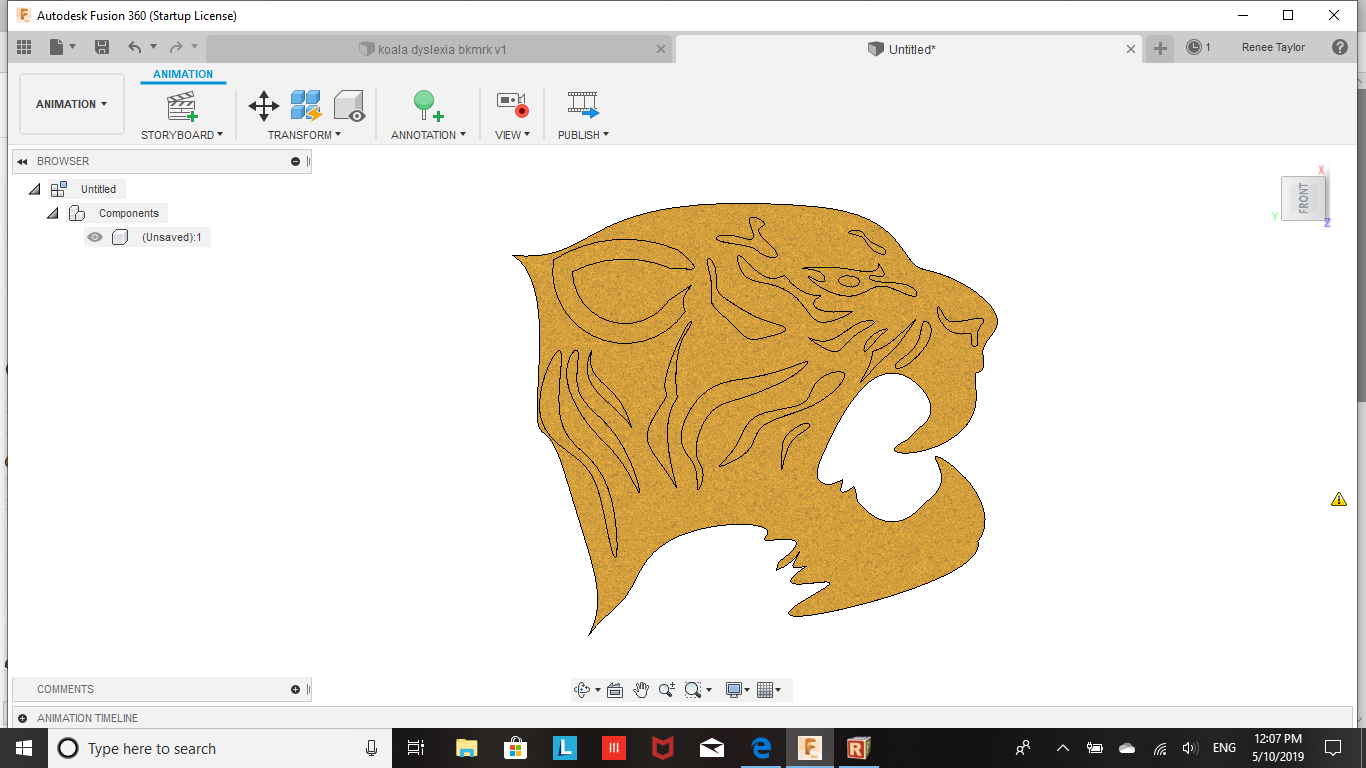The height and width of the screenshot is (768, 1366).
Task: Collapse the Components tree node
Action: pyautogui.click(x=53, y=213)
